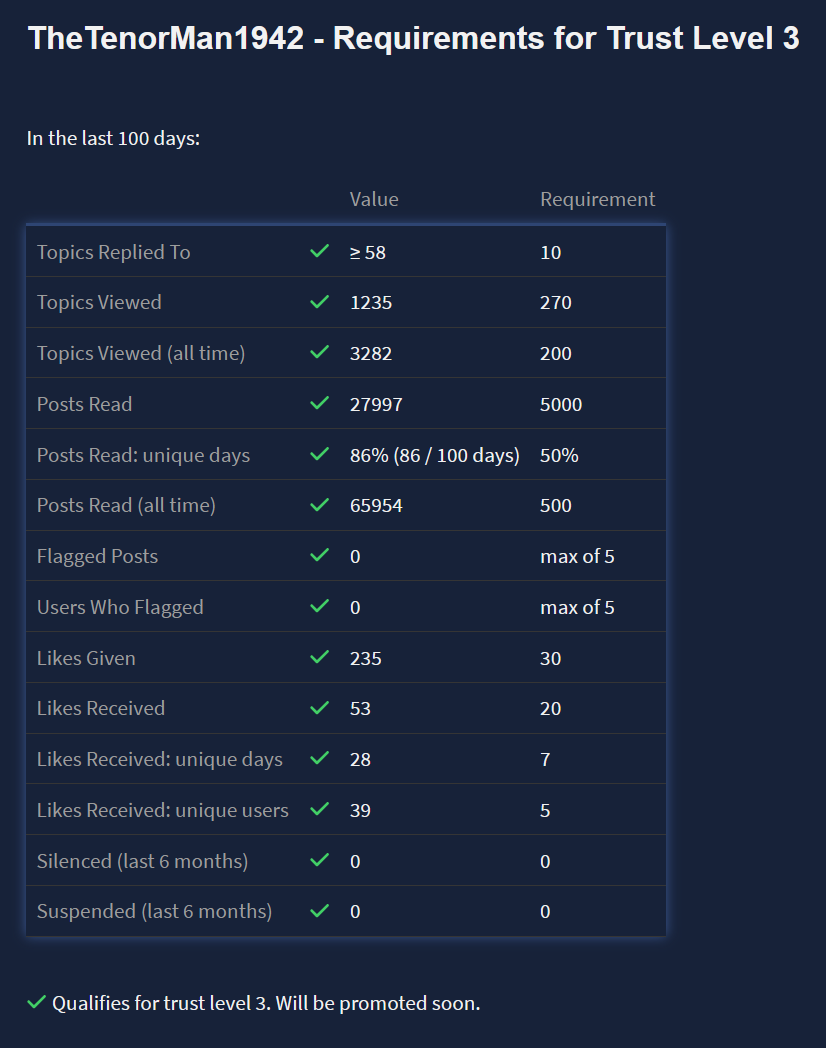The height and width of the screenshot is (1048, 826).
Task: Select the Requirement column header
Action: point(598,199)
